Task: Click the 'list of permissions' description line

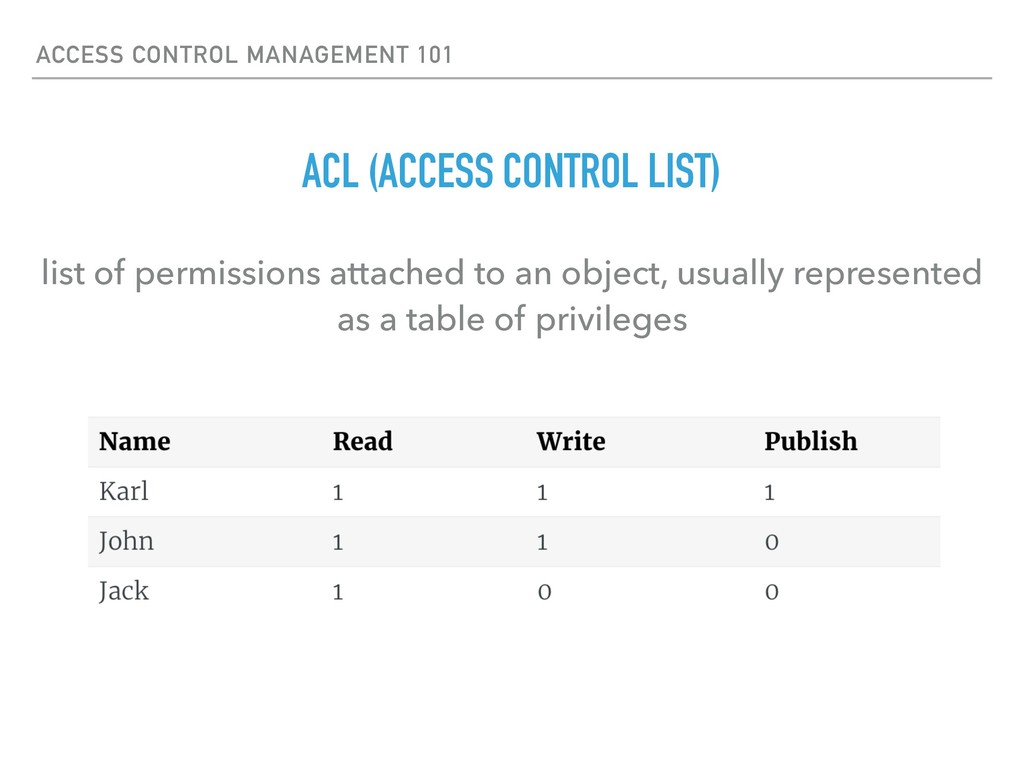Action: pyautogui.click(x=511, y=272)
